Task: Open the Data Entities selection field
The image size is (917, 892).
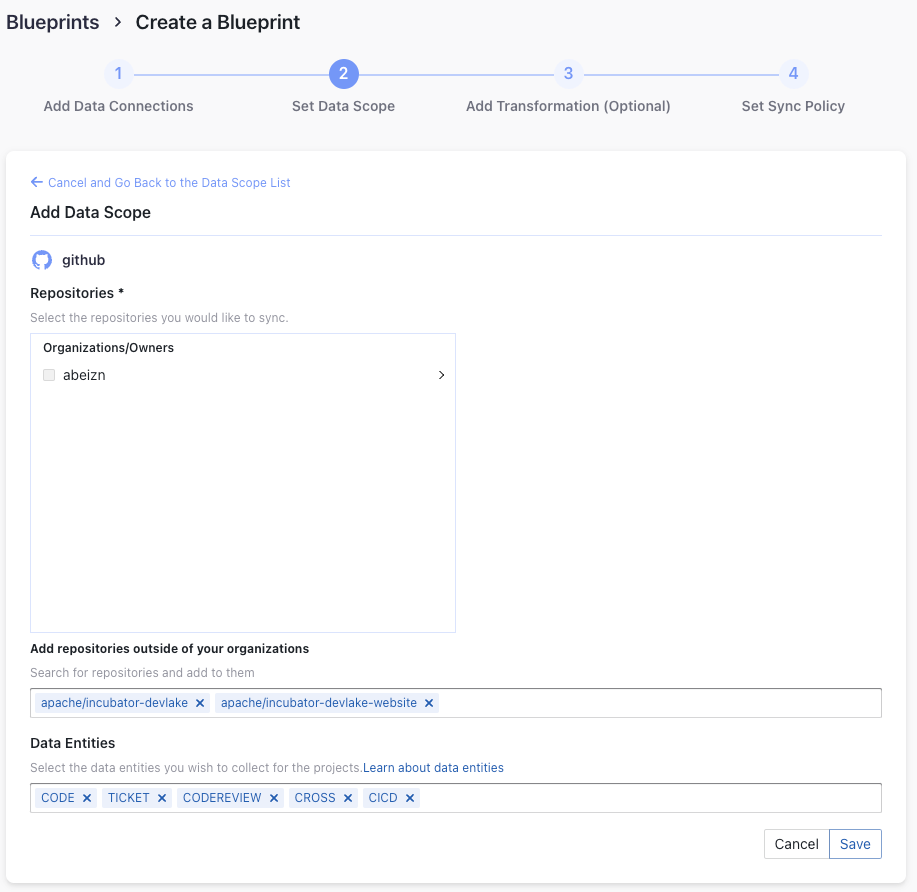Action: (x=650, y=798)
